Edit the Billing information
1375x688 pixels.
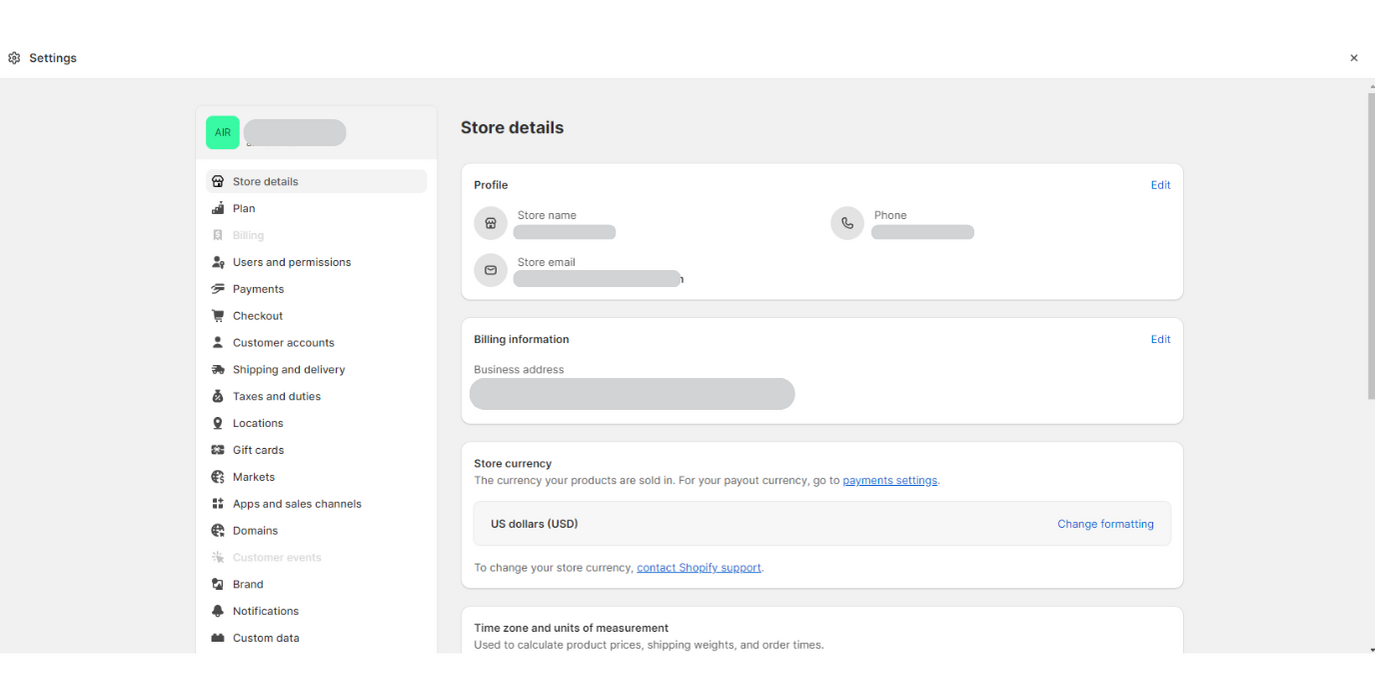tap(1160, 339)
